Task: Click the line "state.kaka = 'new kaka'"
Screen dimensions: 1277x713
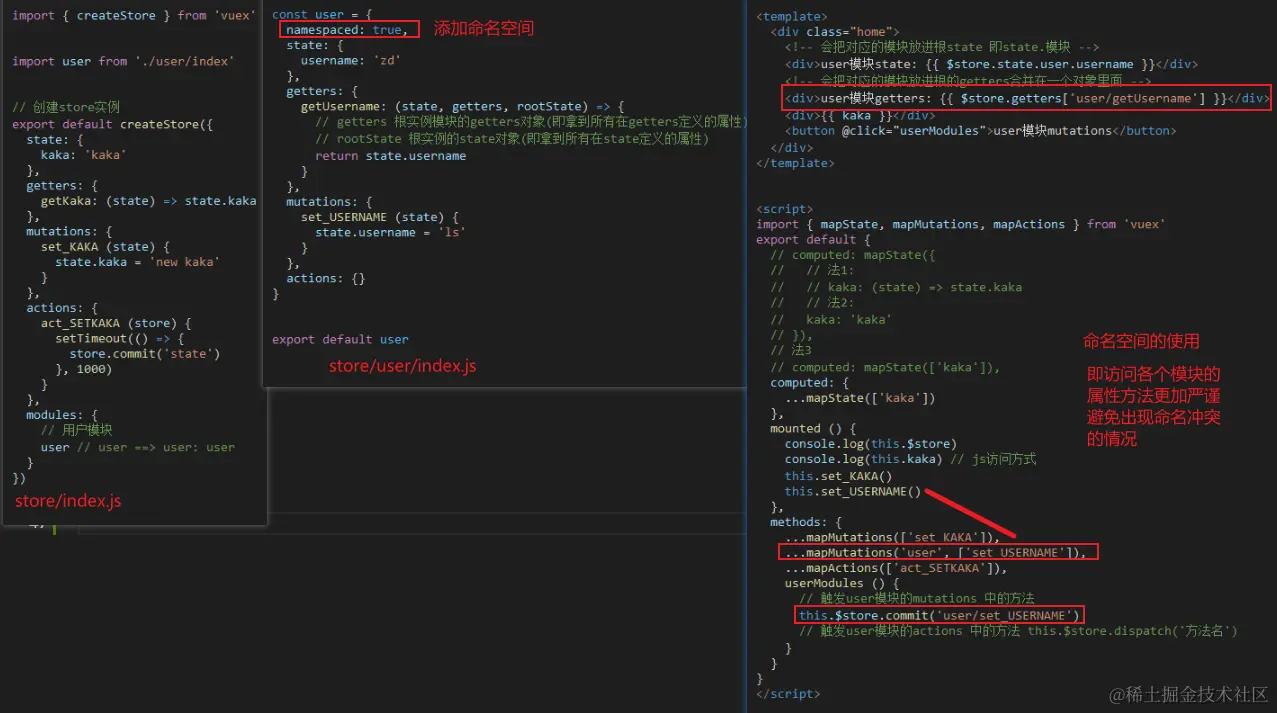Action: [x=137, y=262]
